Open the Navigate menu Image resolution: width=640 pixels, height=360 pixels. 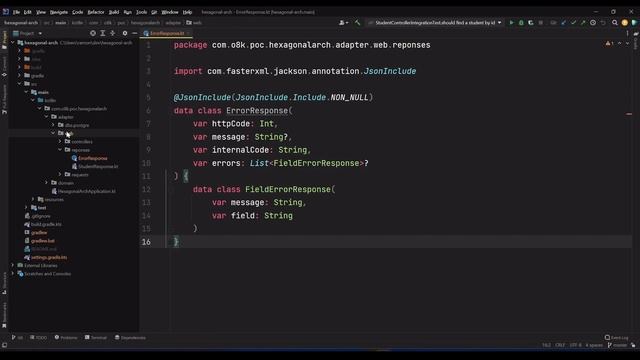click(x=59, y=12)
